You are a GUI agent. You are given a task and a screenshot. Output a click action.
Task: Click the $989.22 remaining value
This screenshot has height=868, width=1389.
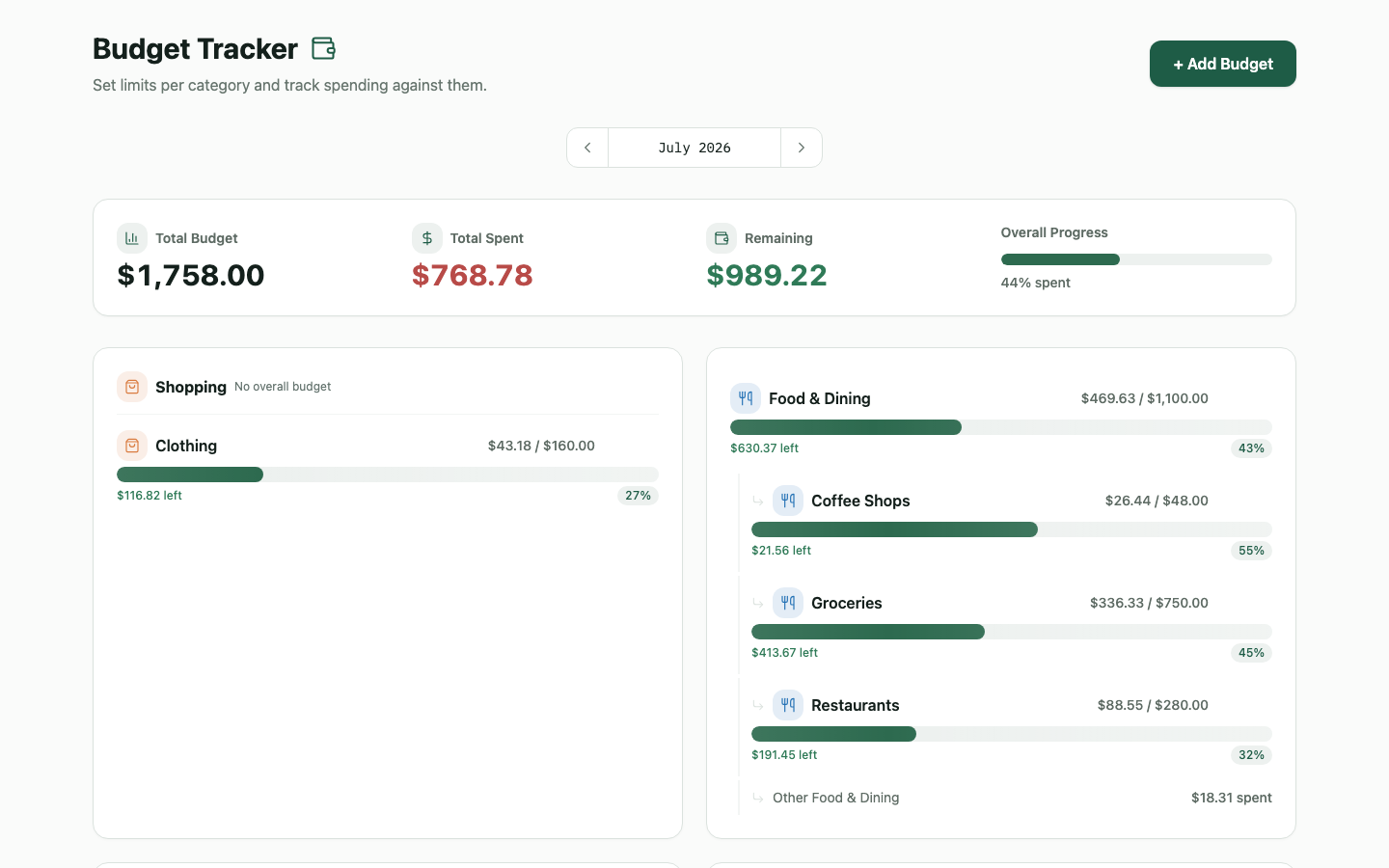[x=767, y=275]
